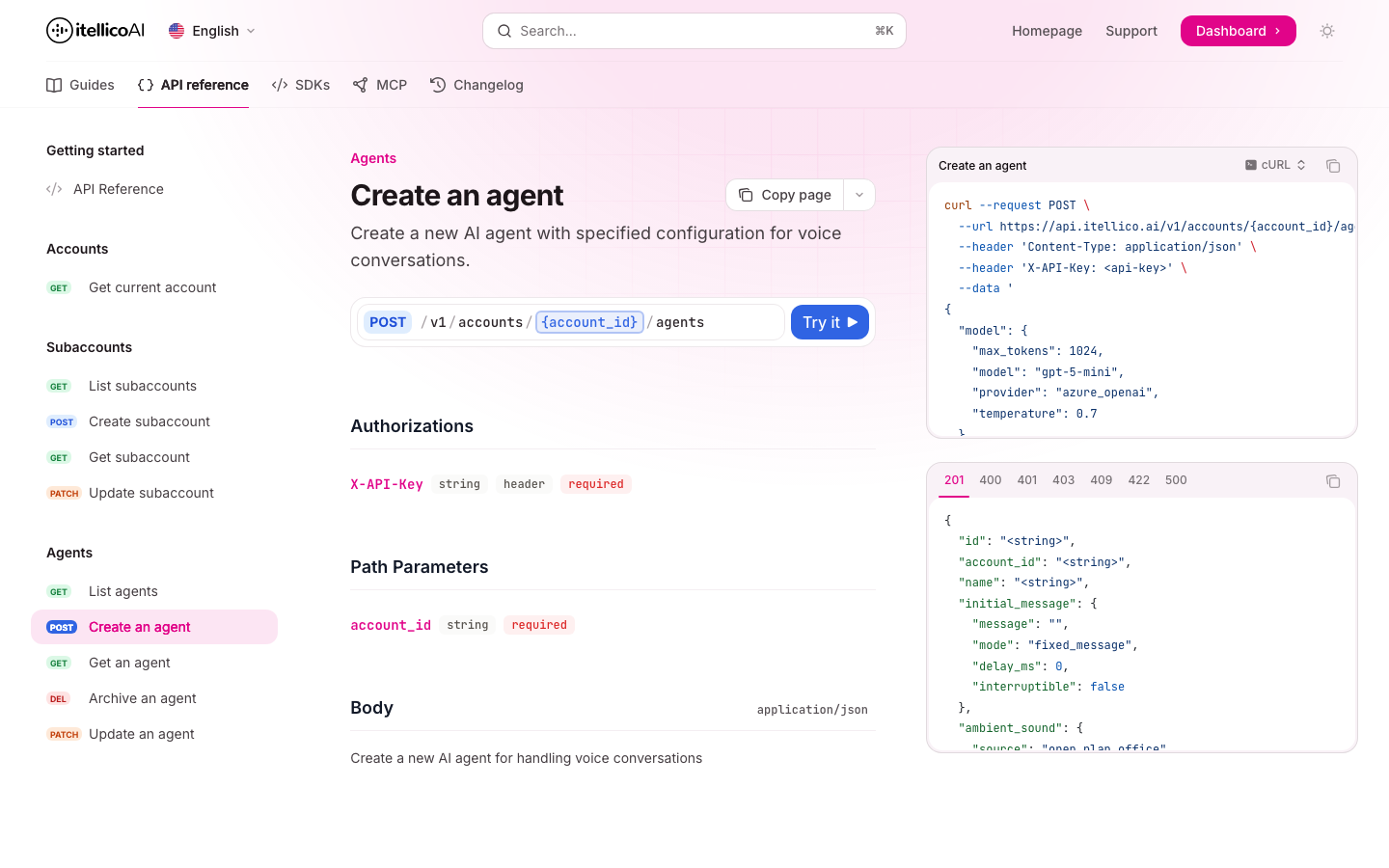The width and height of the screenshot is (1389, 868).
Task: Select the MCP section icon
Action: [361, 85]
